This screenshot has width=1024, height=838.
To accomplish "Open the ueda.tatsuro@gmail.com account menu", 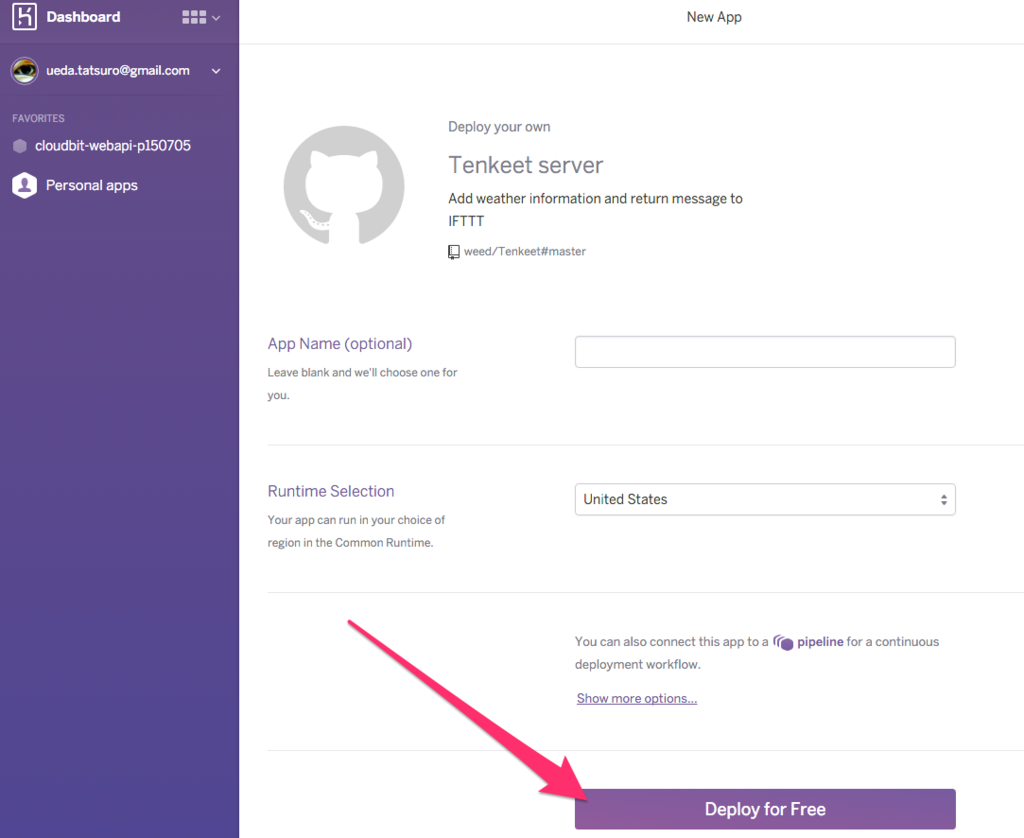I will [x=118, y=71].
